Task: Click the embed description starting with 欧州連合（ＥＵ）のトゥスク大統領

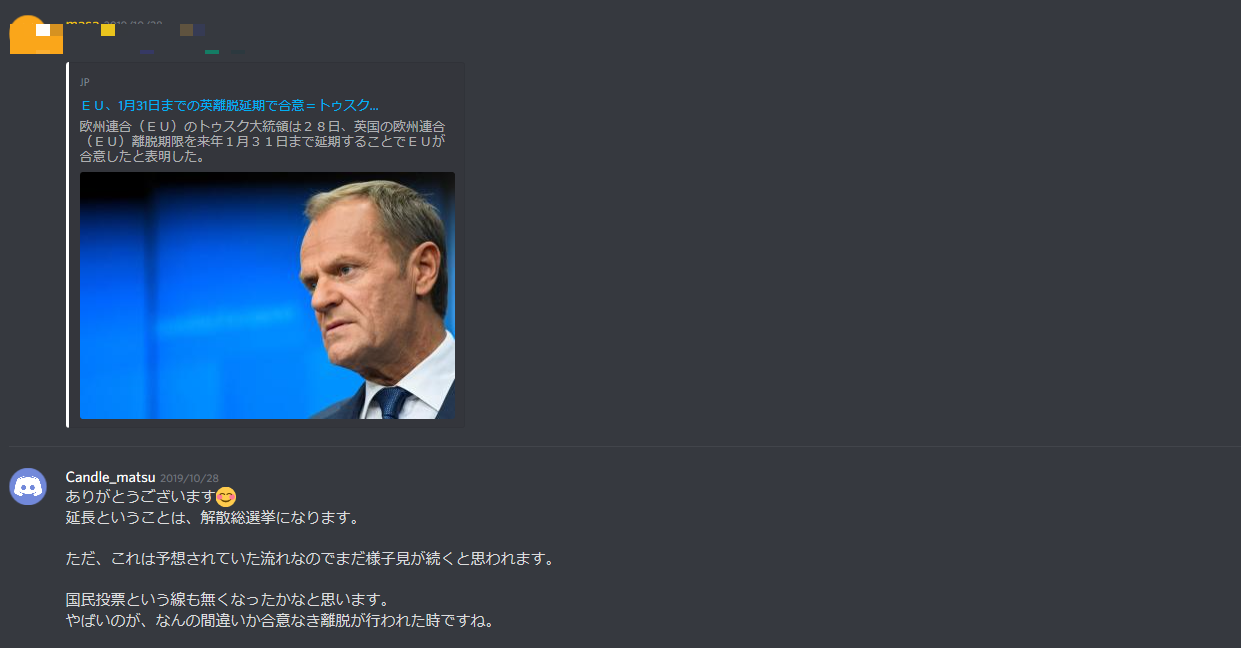Action: coord(262,141)
